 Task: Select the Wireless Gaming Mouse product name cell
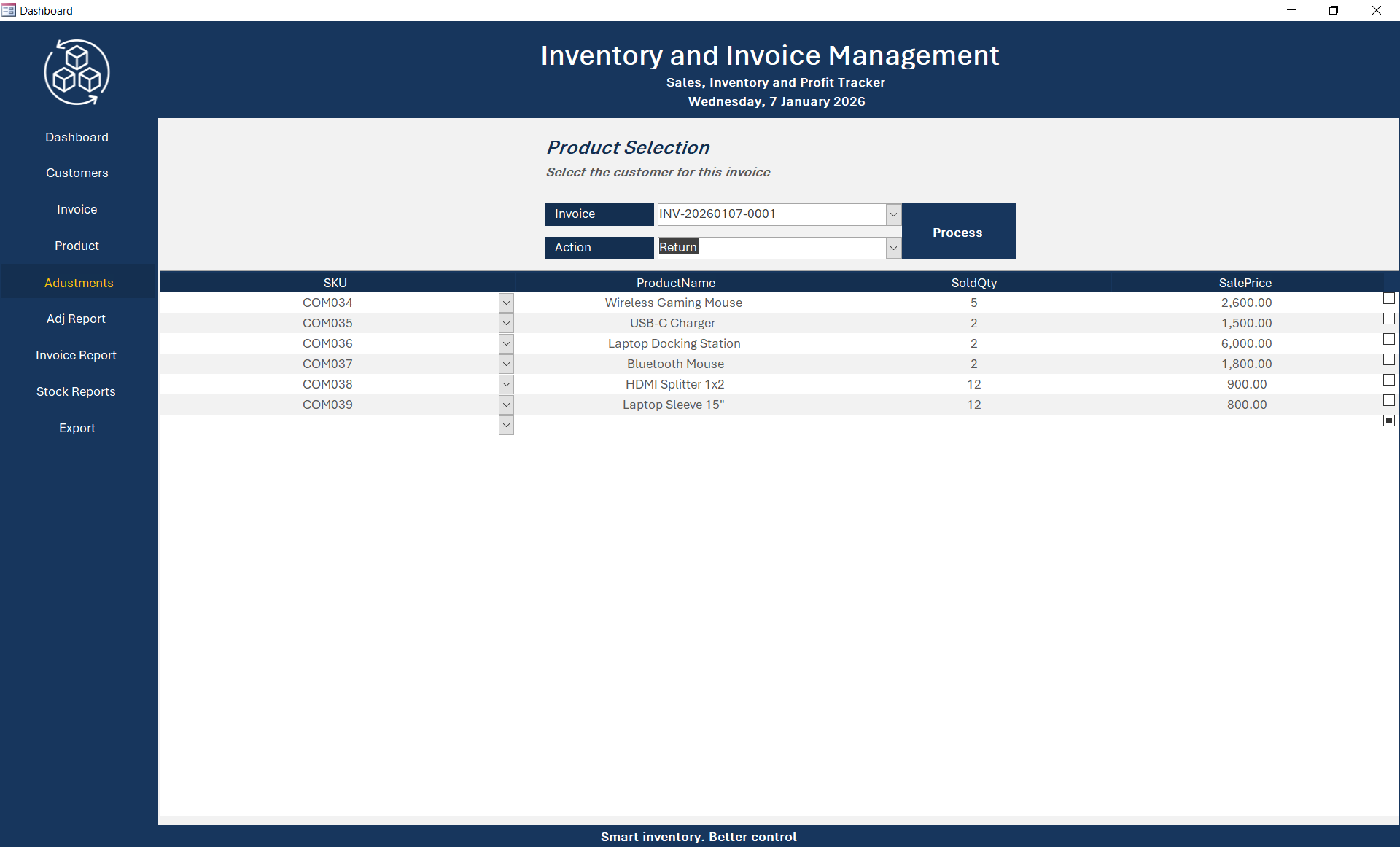pyautogui.click(x=674, y=302)
